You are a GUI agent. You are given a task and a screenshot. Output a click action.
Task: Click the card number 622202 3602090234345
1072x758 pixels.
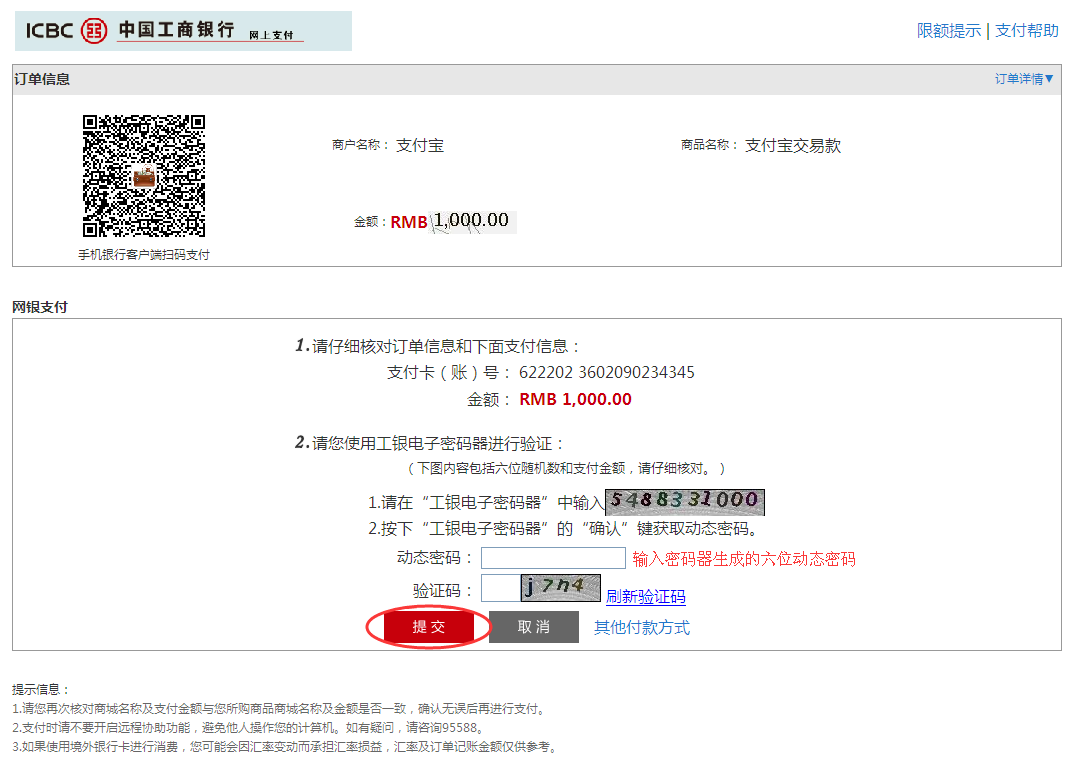[x=606, y=373]
